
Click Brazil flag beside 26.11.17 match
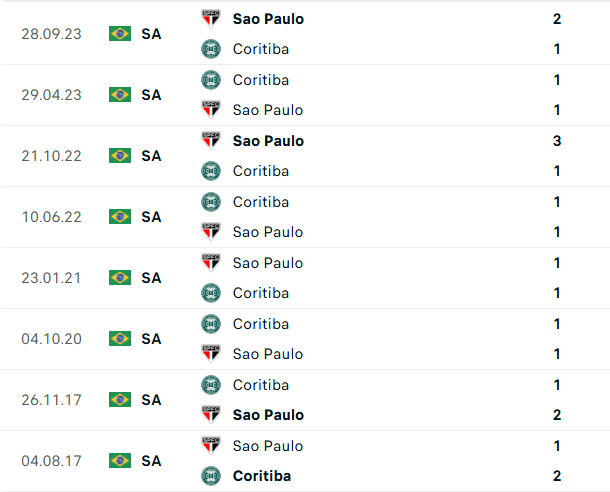click(120, 400)
